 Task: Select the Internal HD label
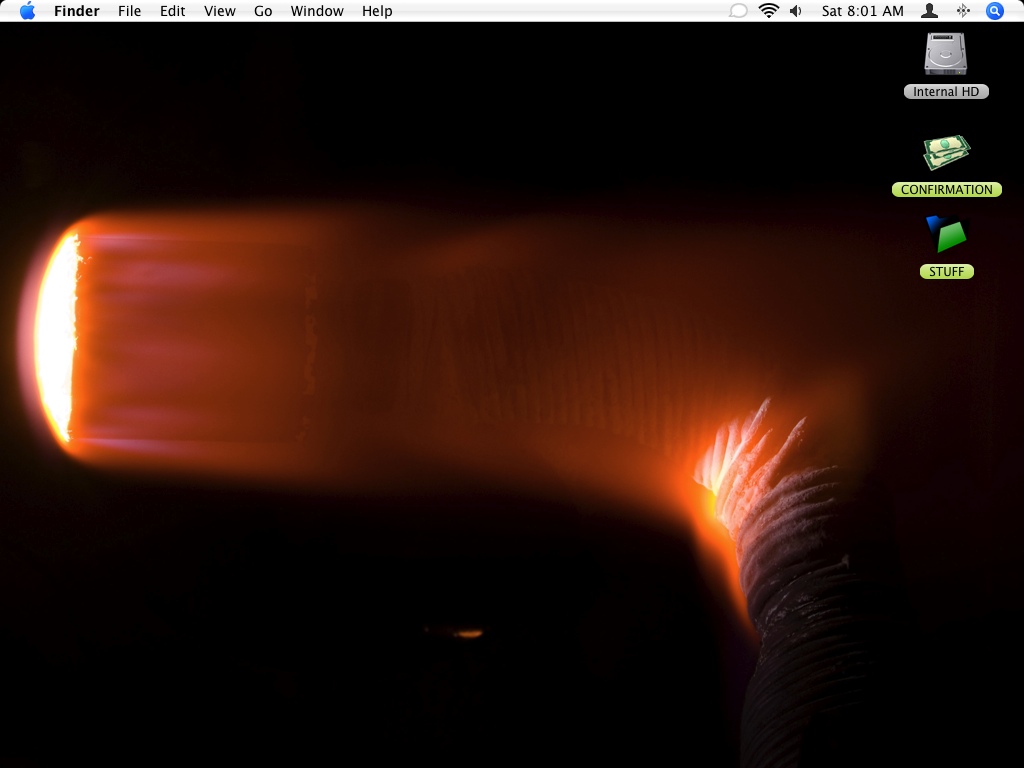tap(946, 92)
